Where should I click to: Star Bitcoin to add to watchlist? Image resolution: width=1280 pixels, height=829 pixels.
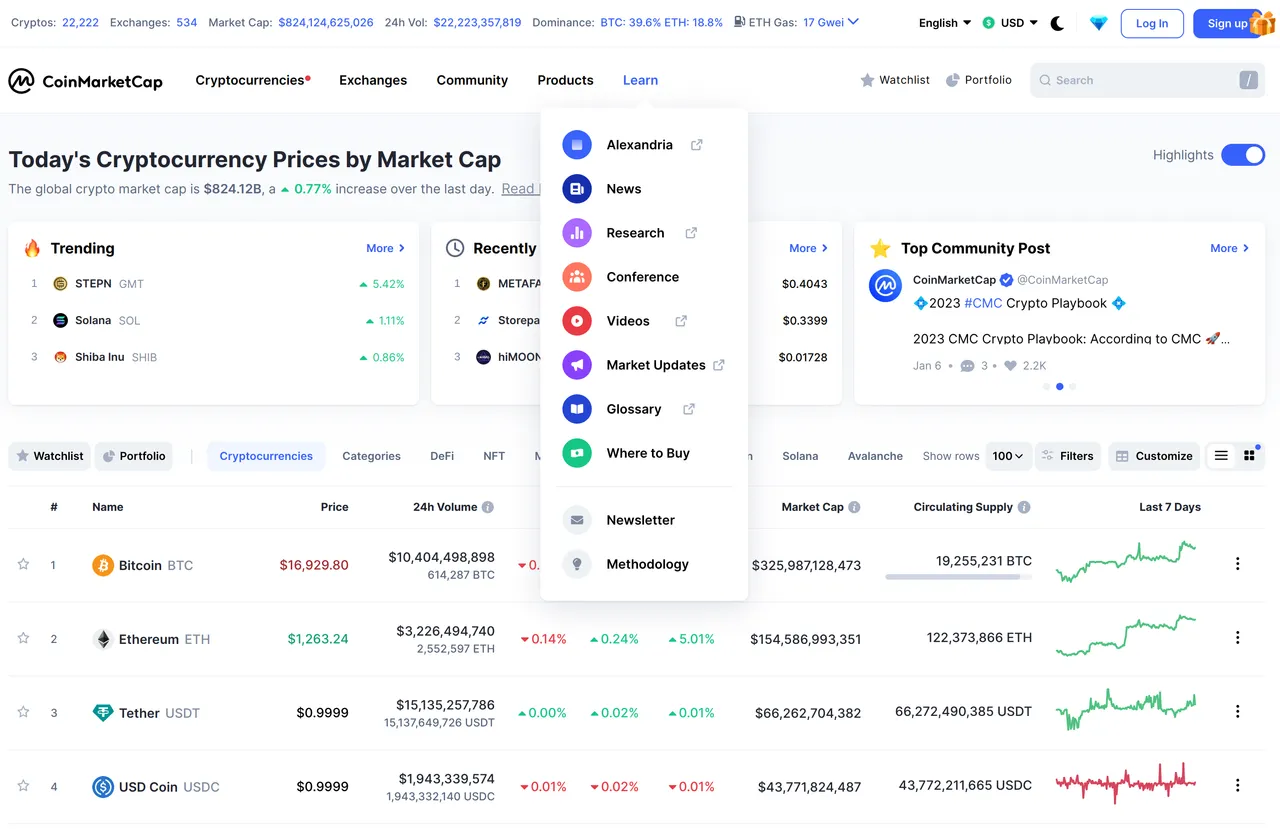point(23,564)
